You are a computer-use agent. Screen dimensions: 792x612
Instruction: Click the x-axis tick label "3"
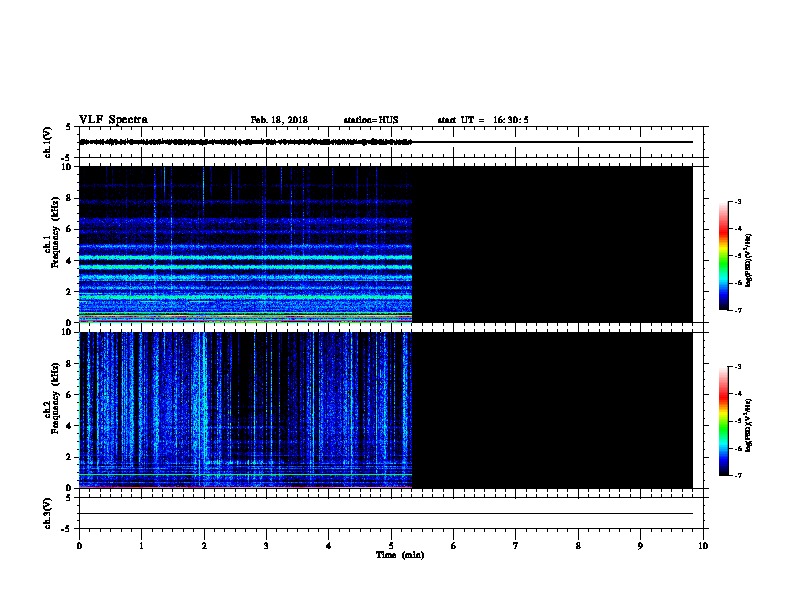coord(266,545)
